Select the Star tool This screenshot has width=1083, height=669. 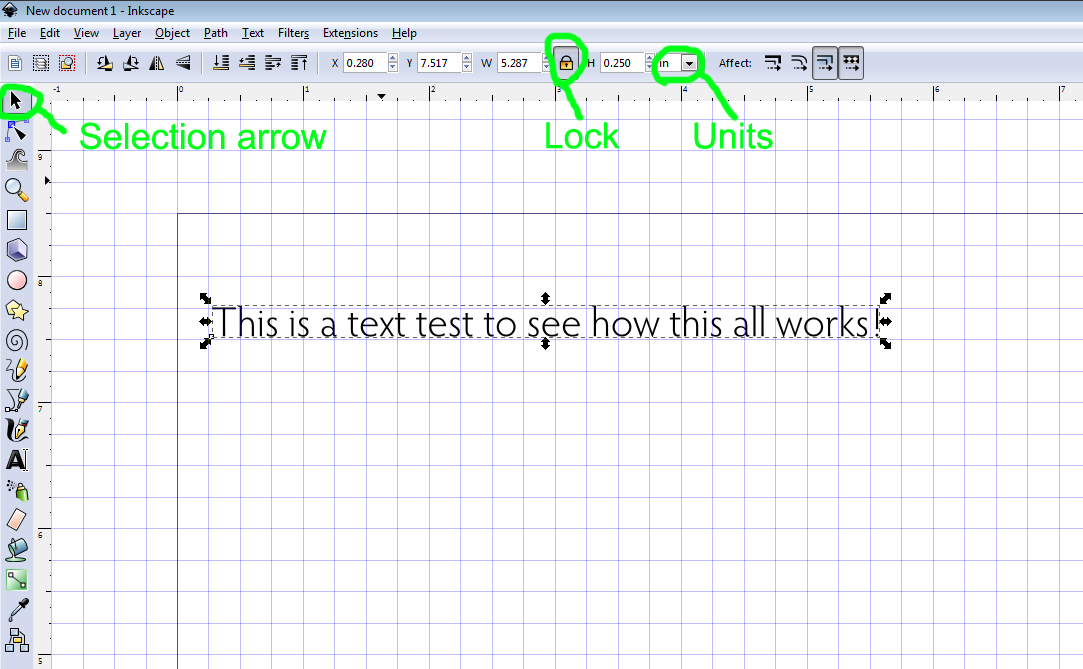[16, 310]
